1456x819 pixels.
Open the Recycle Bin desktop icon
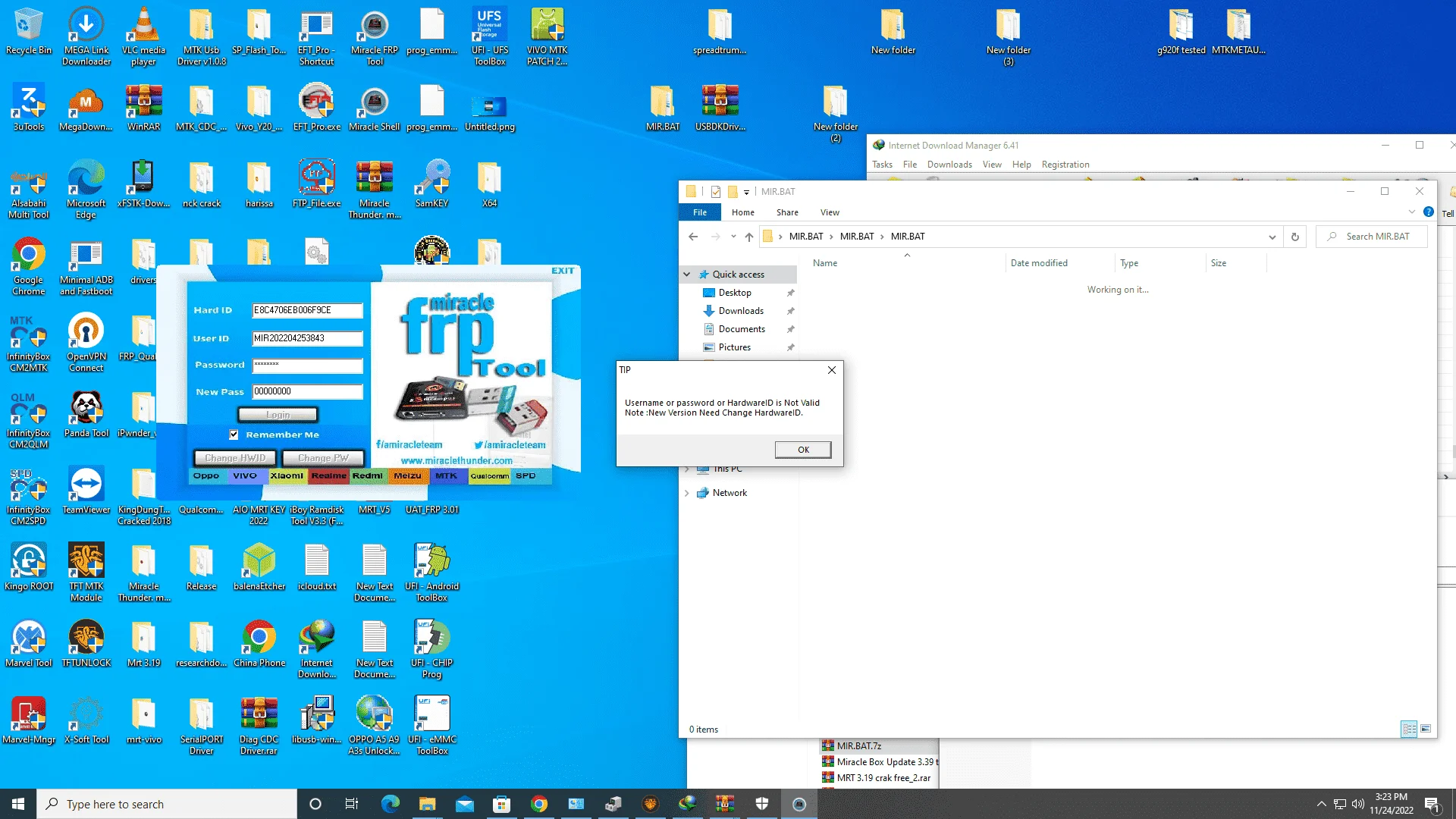pos(28,31)
